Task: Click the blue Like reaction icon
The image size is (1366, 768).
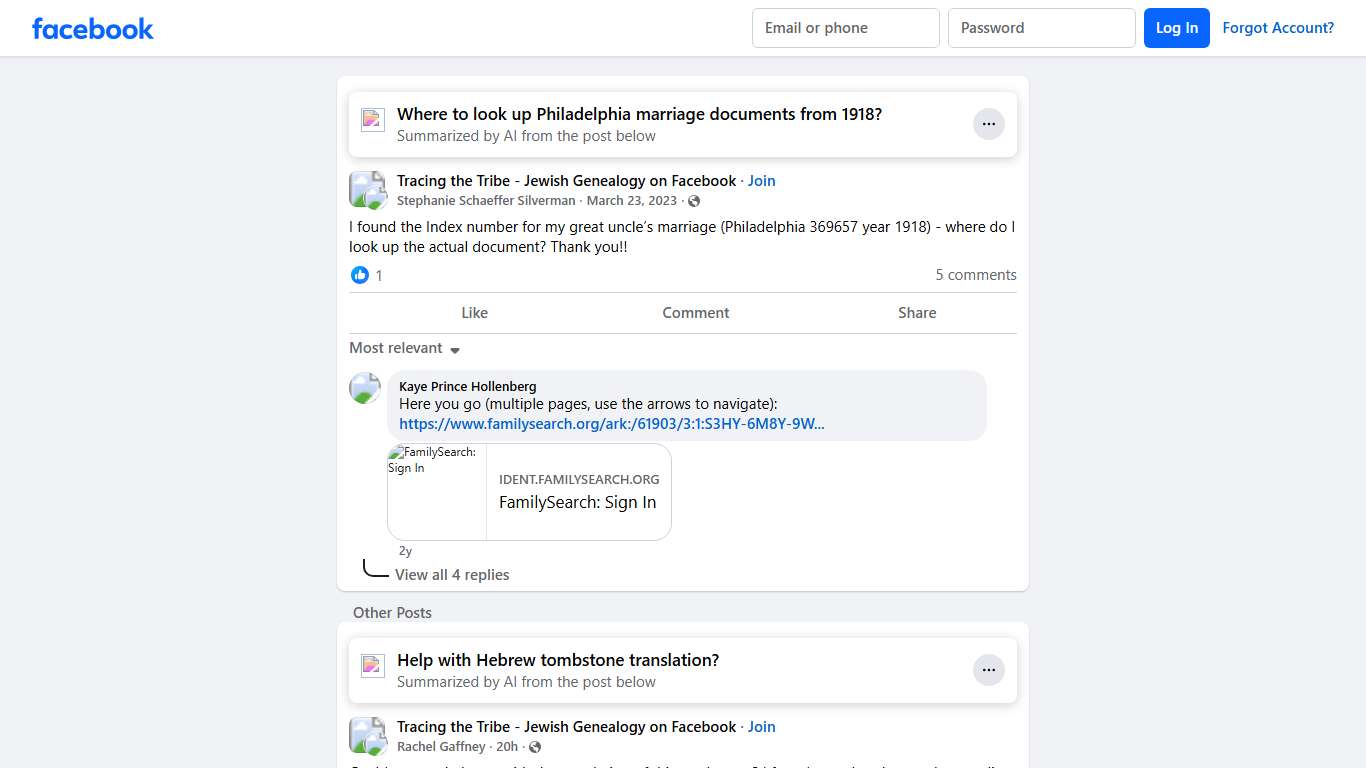Action: 360,275
